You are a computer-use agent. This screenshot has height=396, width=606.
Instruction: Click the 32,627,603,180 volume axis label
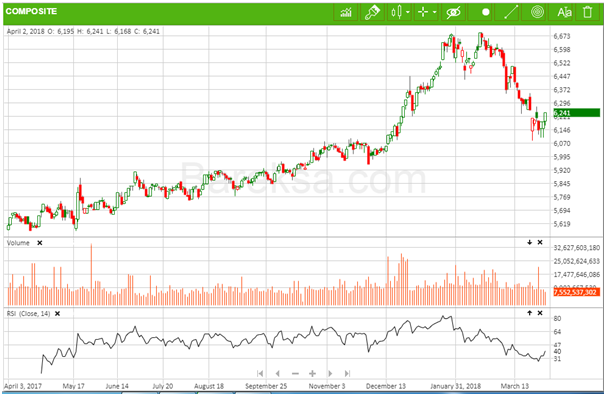pos(577,248)
